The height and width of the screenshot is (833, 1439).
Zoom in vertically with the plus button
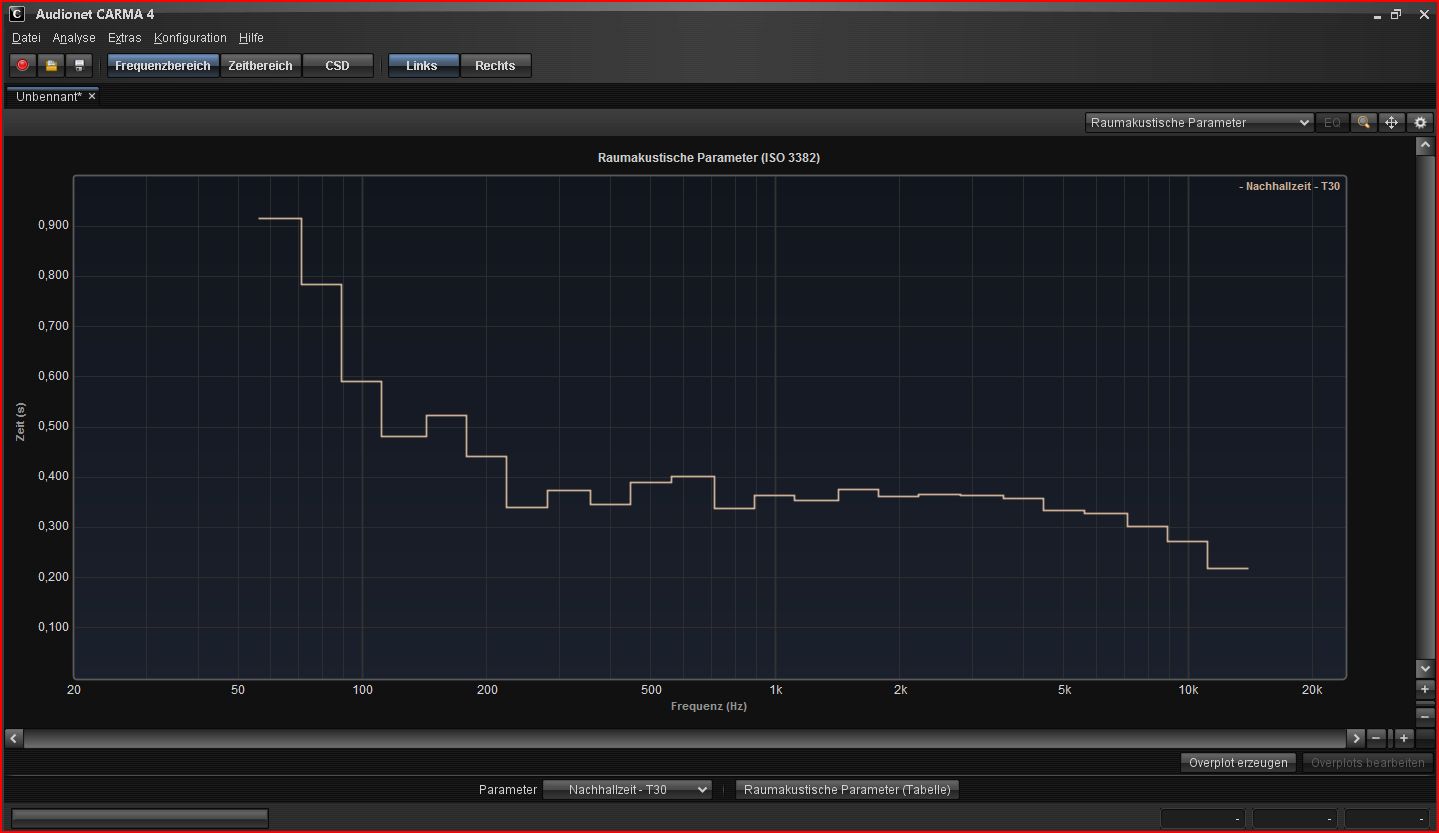(1425, 689)
